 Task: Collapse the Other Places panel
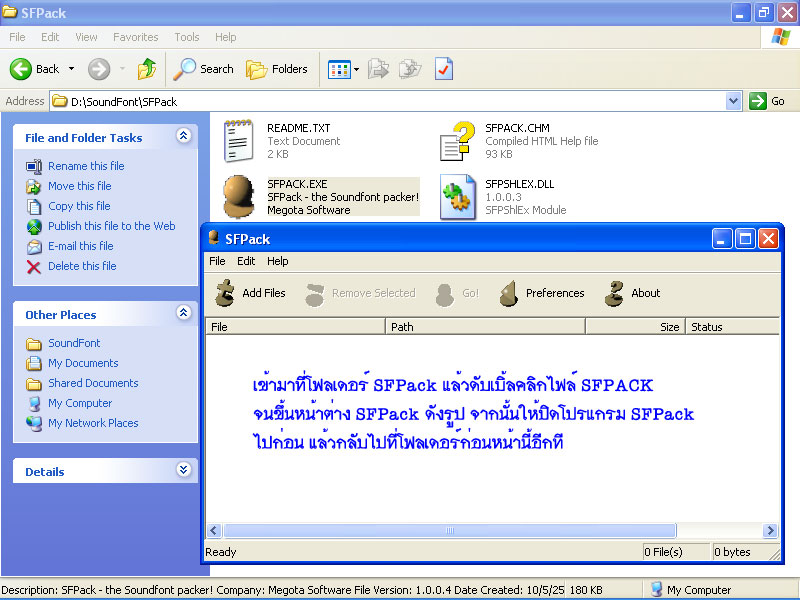point(184,313)
